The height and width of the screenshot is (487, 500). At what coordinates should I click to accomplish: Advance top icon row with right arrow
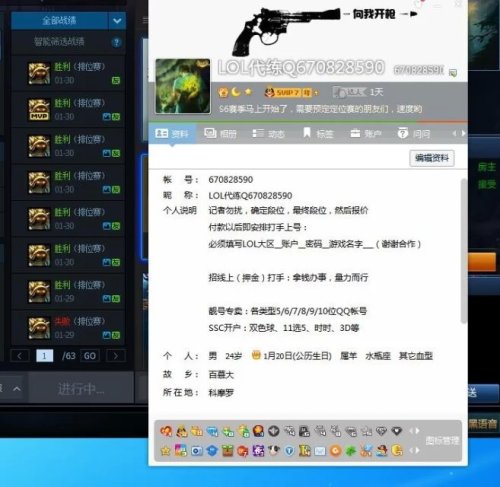pyautogui.click(x=417, y=431)
